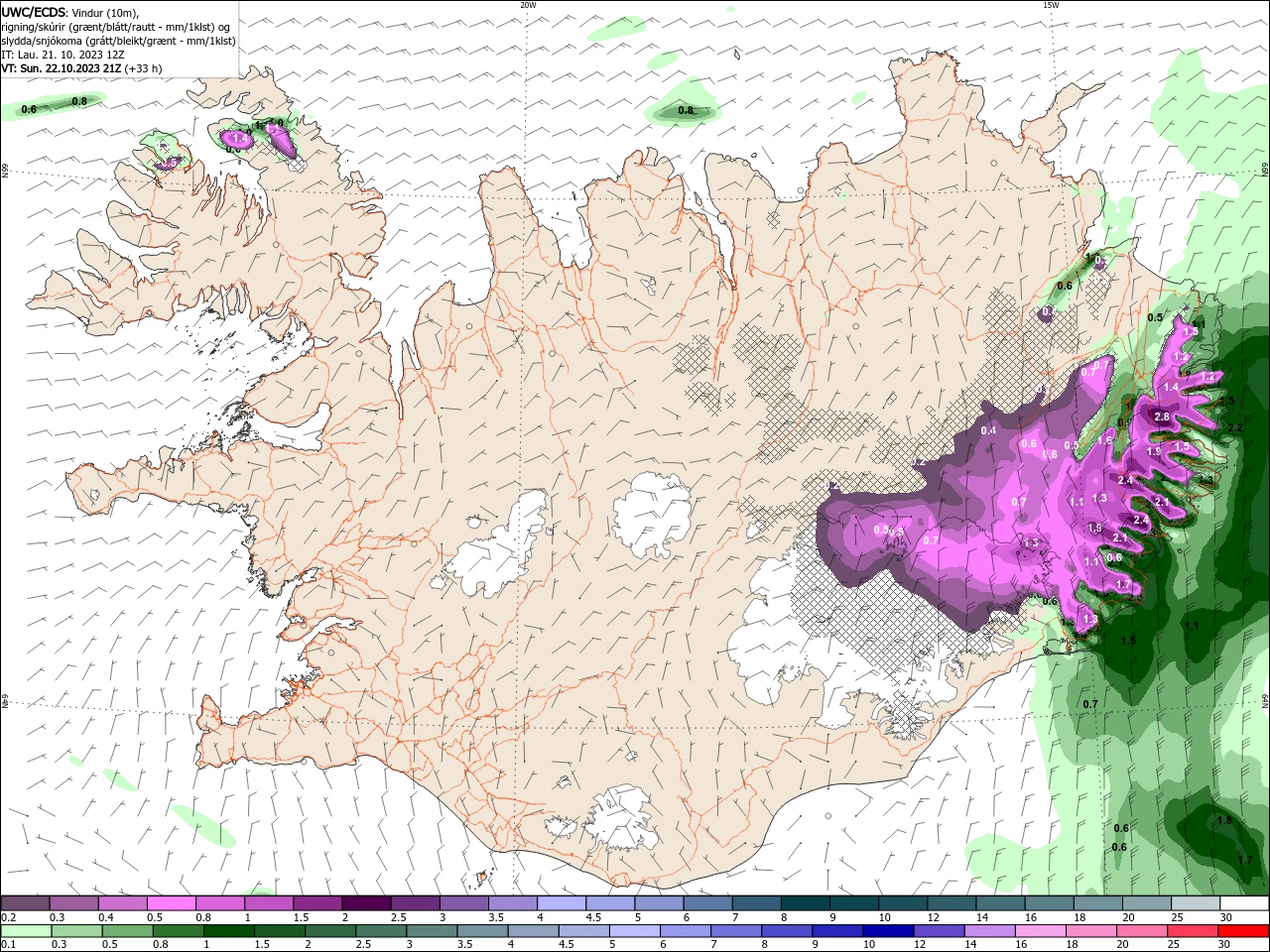The width and height of the screenshot is (1270, 952).
Task: Click the lavender top-row swatch between 4 and 4.5
Action: 561,903
